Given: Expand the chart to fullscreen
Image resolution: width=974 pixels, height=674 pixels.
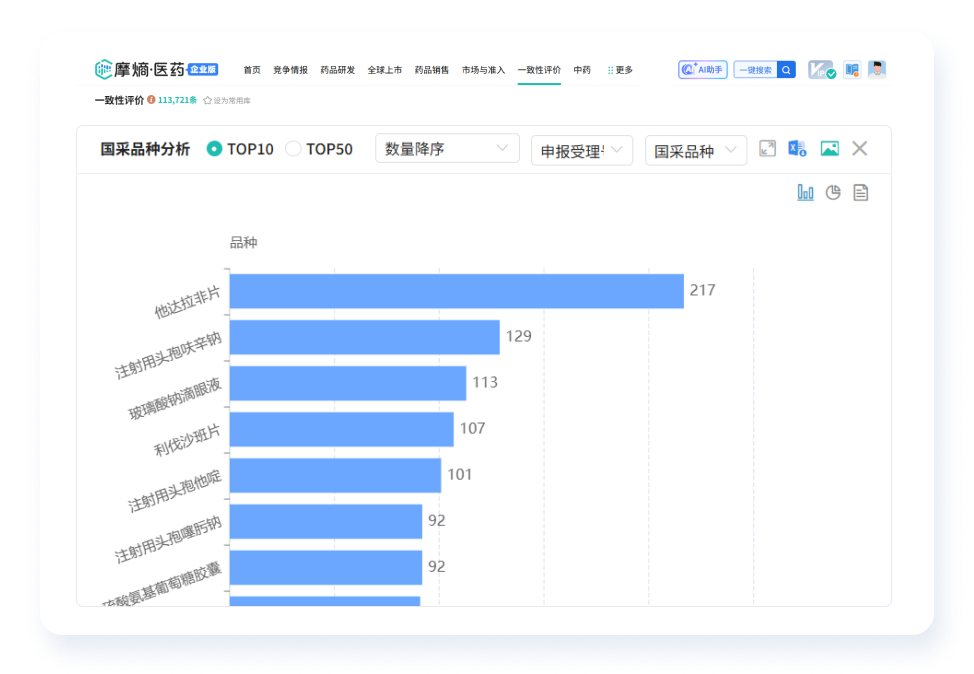Looking at the screenshot, I should pos(768,148).
